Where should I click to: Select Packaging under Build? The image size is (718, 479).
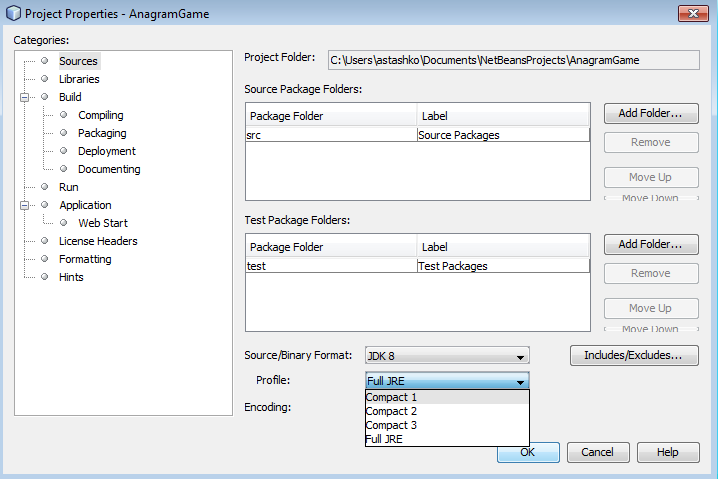point(101,133)
